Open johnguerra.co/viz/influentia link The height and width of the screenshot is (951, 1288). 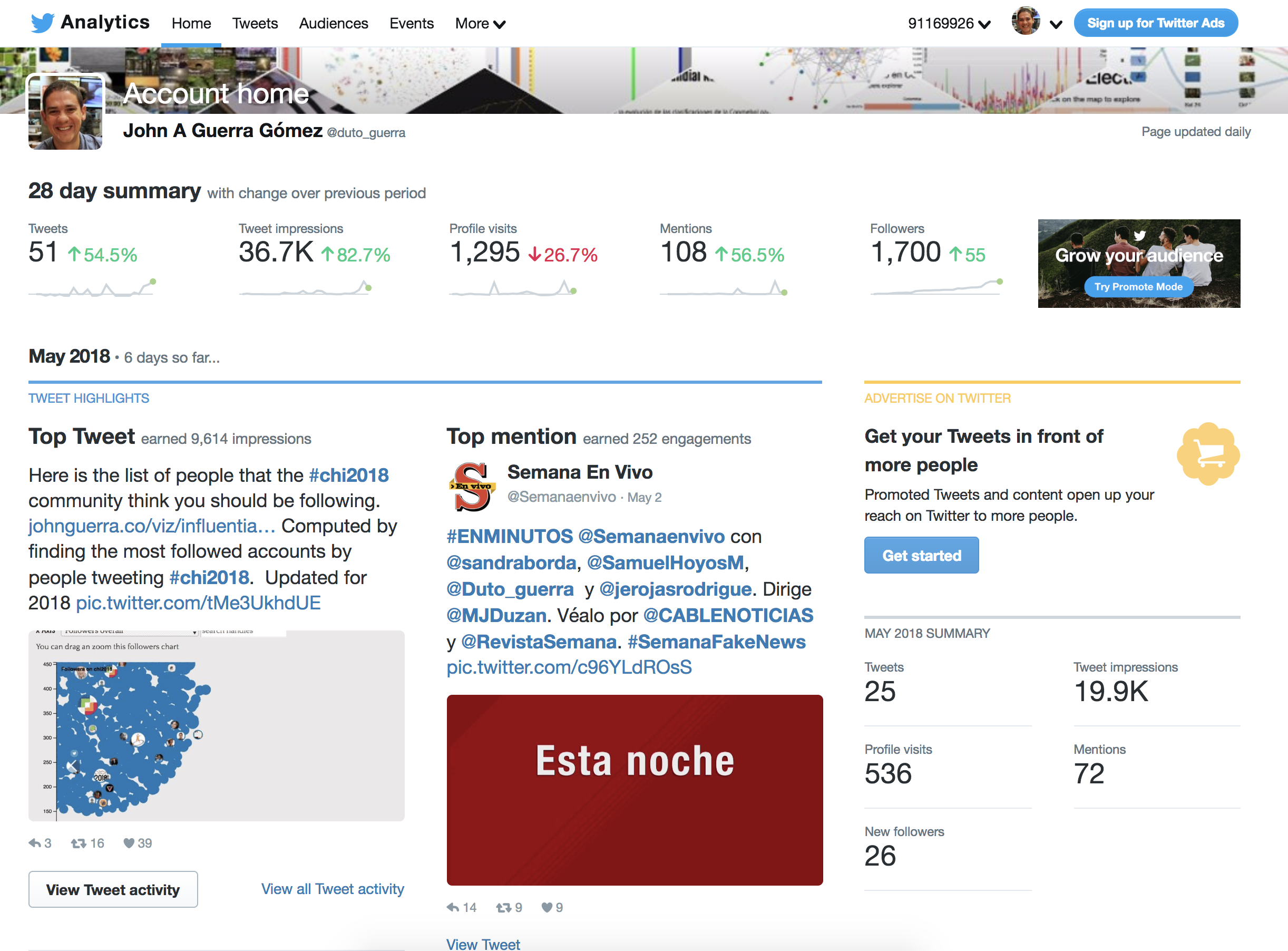point(152,526)
